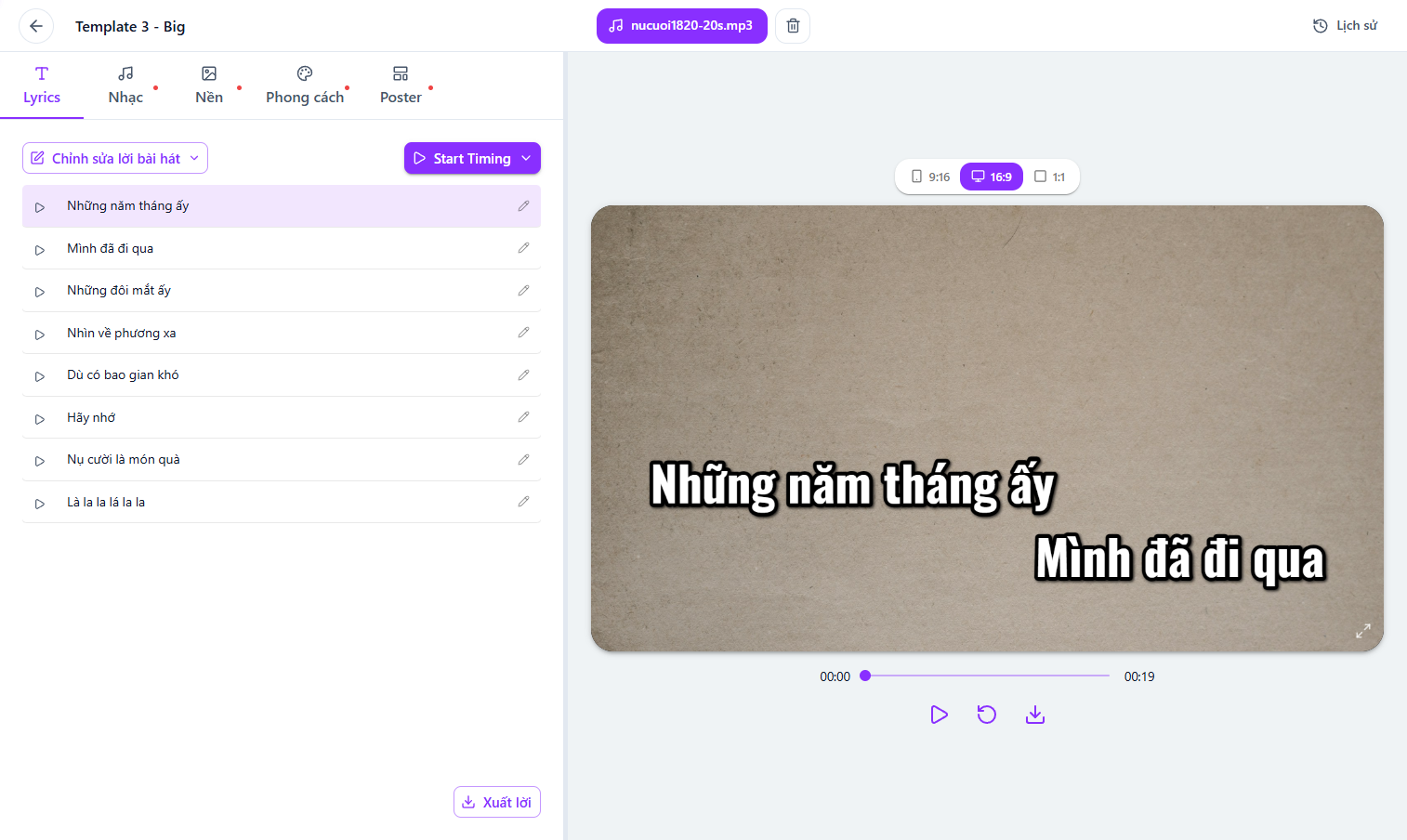Click pencil icon for 'Là la la lá la la'
Screen dimensions: 1407x840
click(523, 502)
